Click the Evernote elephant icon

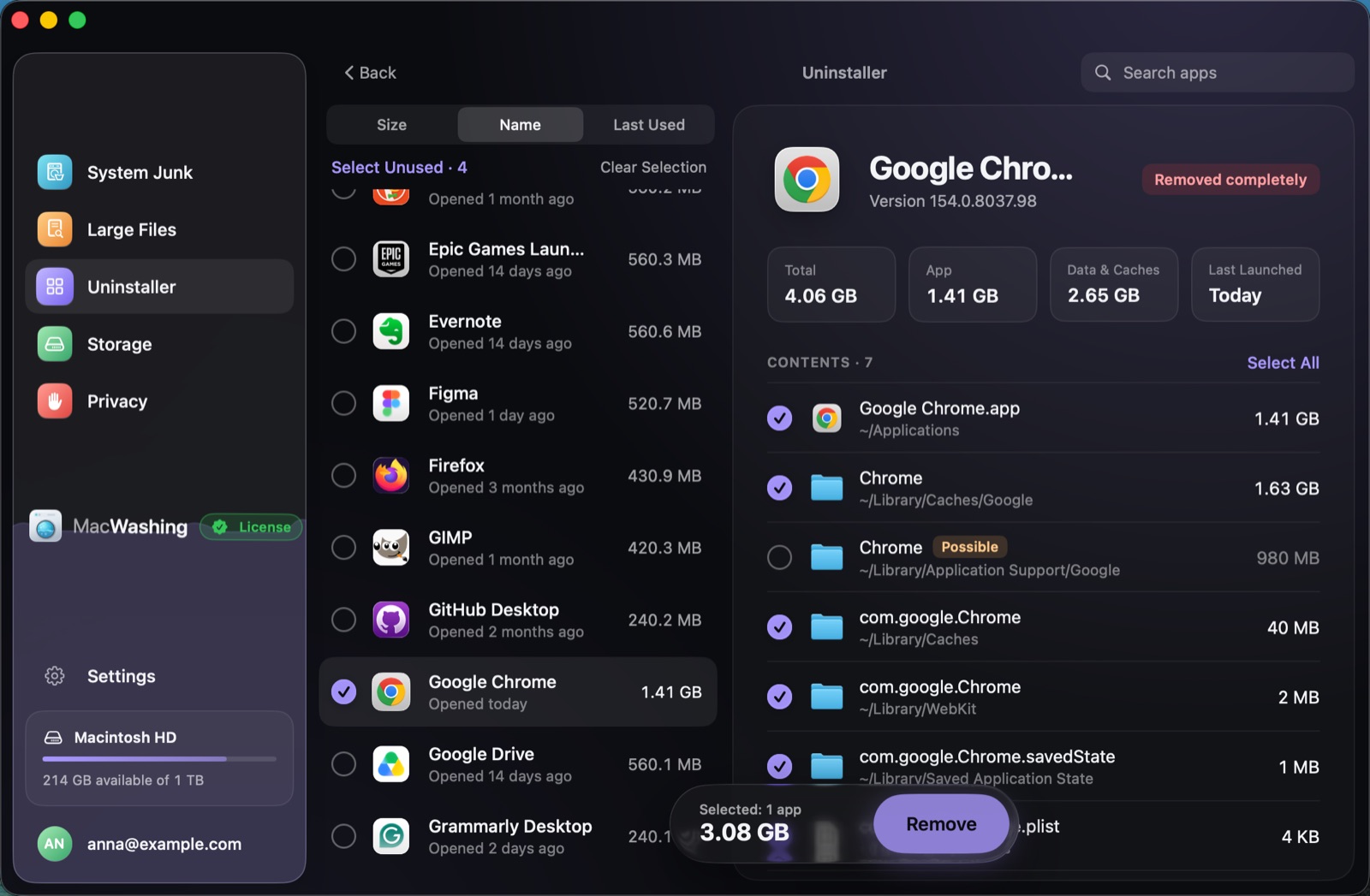point(391,331)
